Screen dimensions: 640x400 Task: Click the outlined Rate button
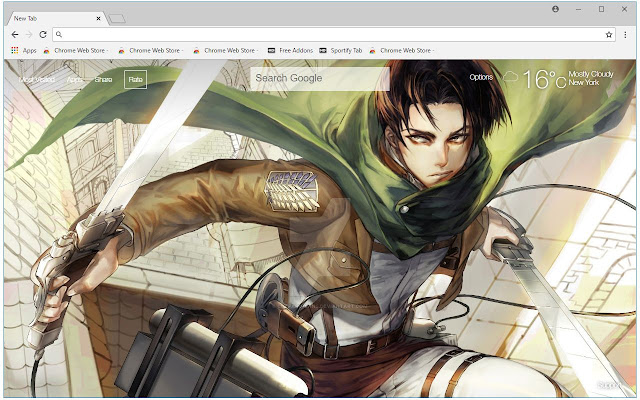coord(136,79)
